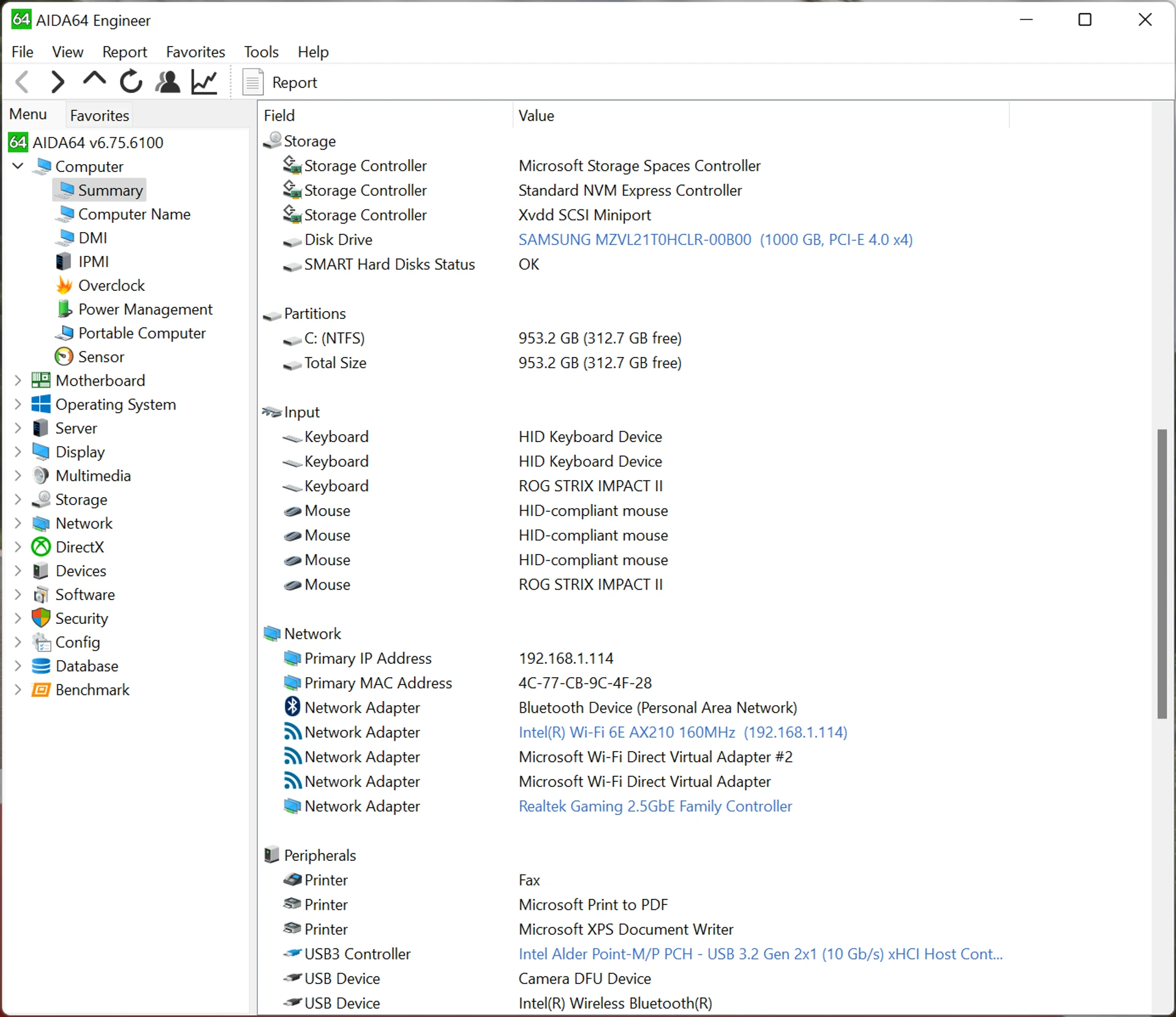Refresh the current page
The width and height of the screenshot is (1176, 1017).
[131, 82]
